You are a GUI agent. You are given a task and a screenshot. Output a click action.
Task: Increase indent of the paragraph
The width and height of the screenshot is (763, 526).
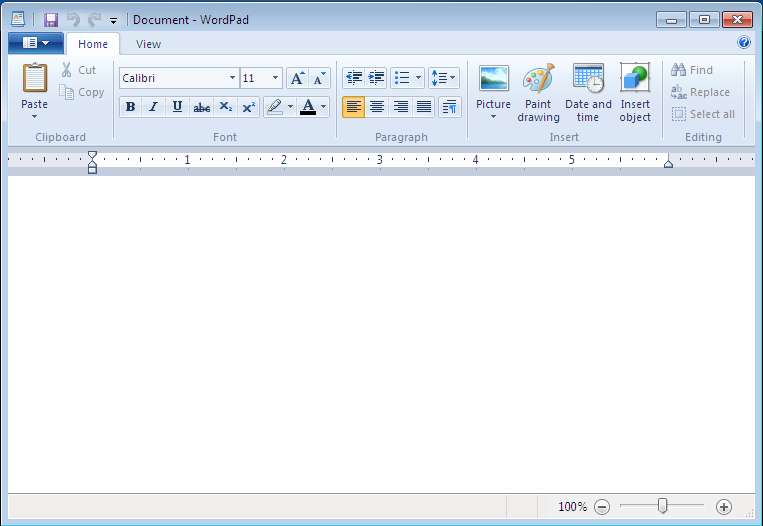(376, 78)
